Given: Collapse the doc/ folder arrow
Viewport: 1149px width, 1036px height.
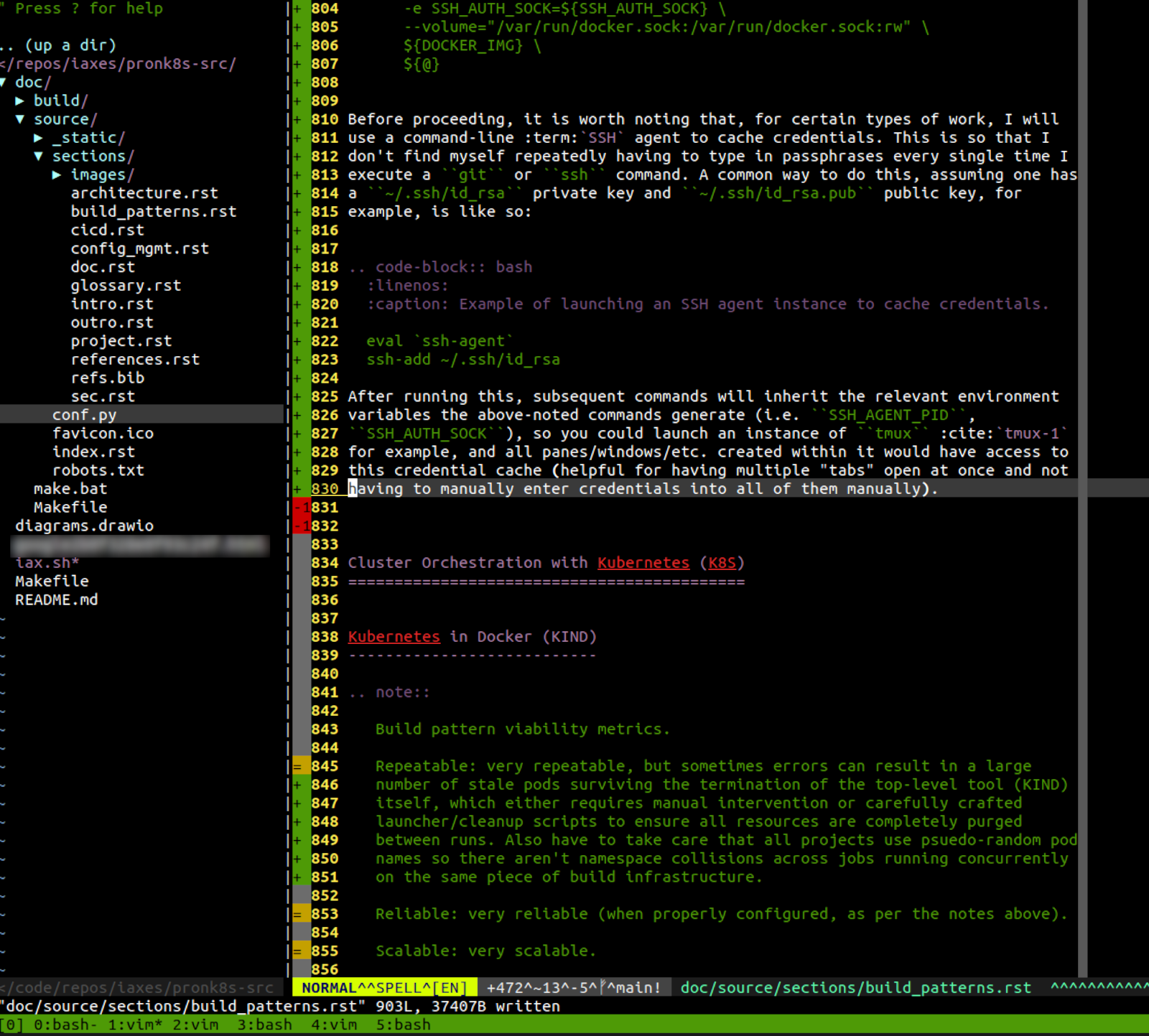Looking at the screenshot, I should click(x=4, y=83).
